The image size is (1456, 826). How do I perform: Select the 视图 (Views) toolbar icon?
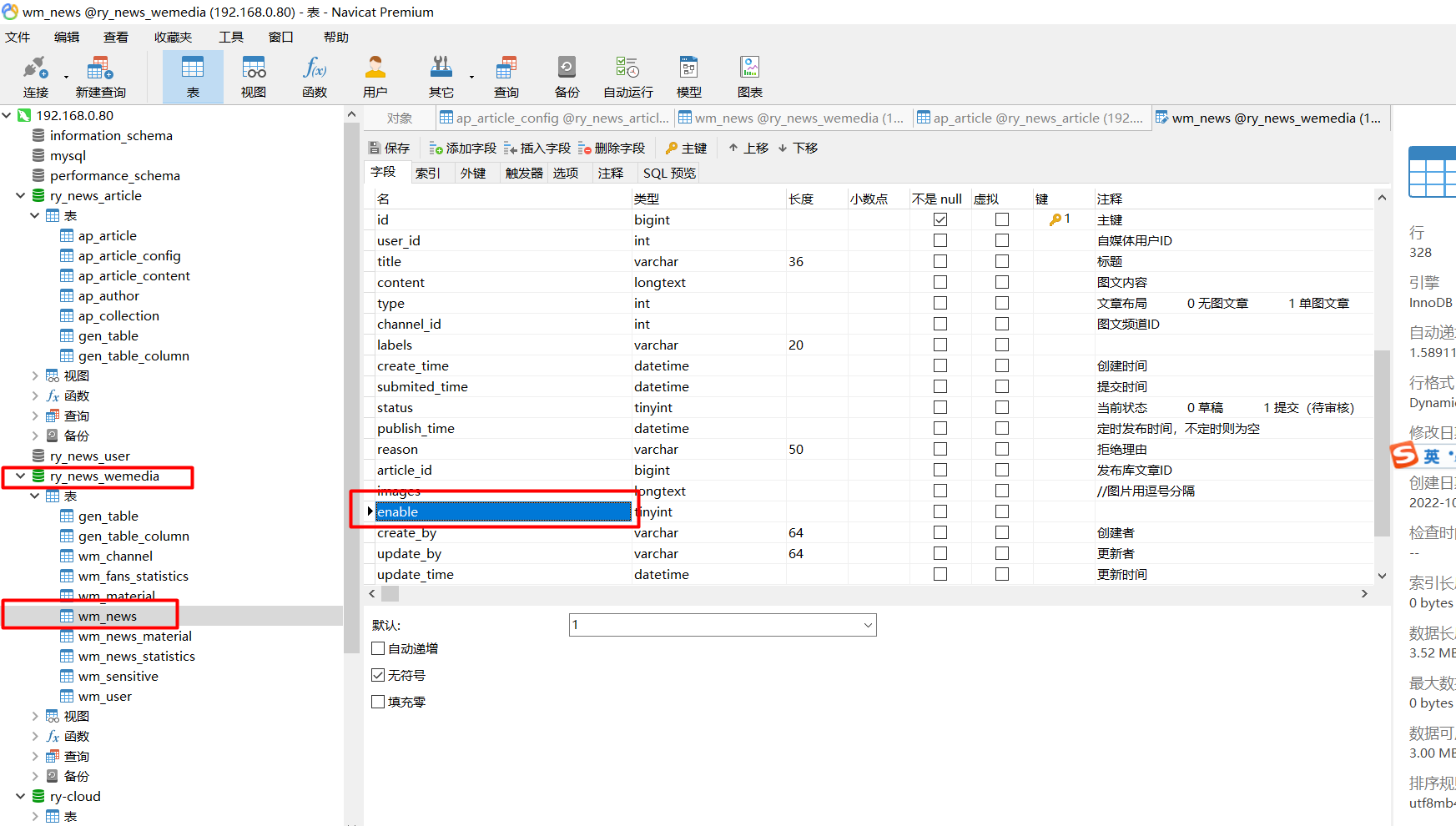point(253,75)
